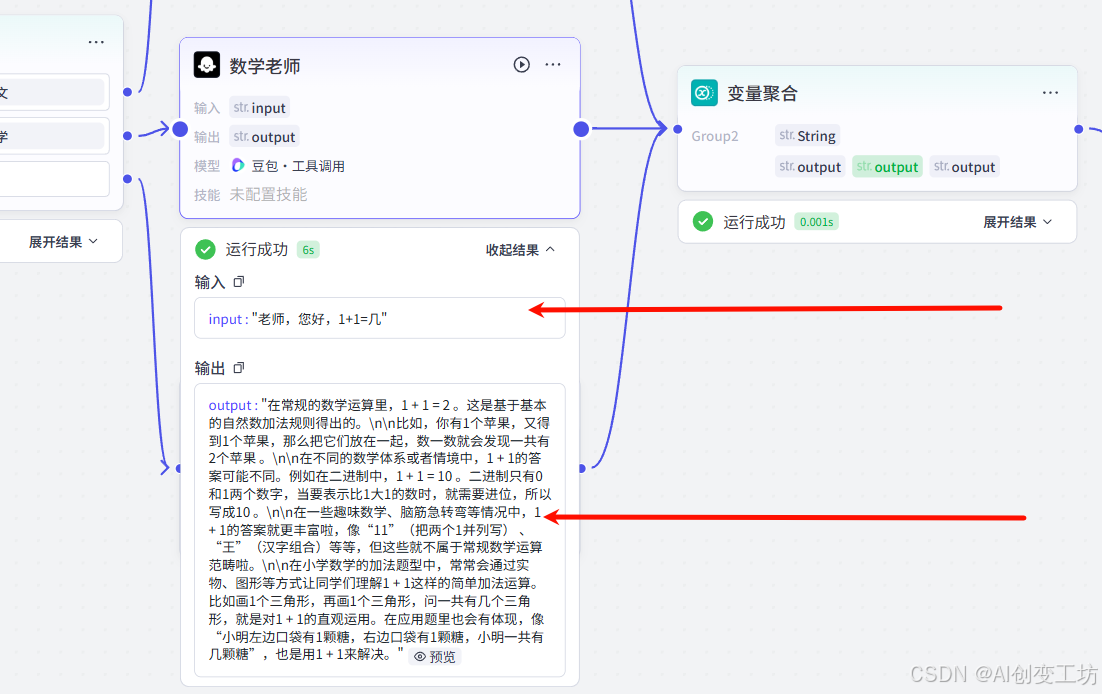The height and width of the screenshot is (694, 1102).
Task: Click the 变量聚合 node title
Action: [763, 94]
